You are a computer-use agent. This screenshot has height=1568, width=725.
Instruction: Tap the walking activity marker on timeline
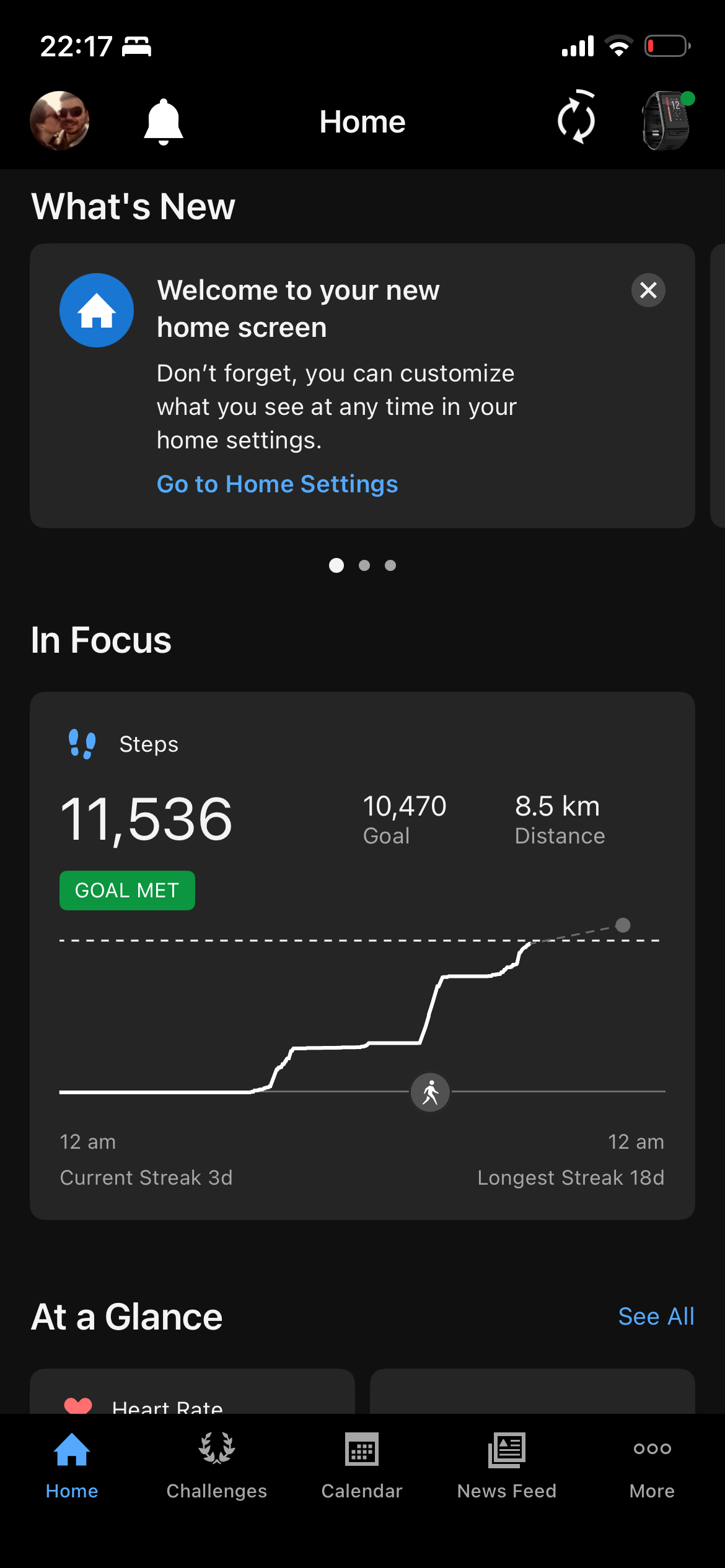[x=431, y=1092]
